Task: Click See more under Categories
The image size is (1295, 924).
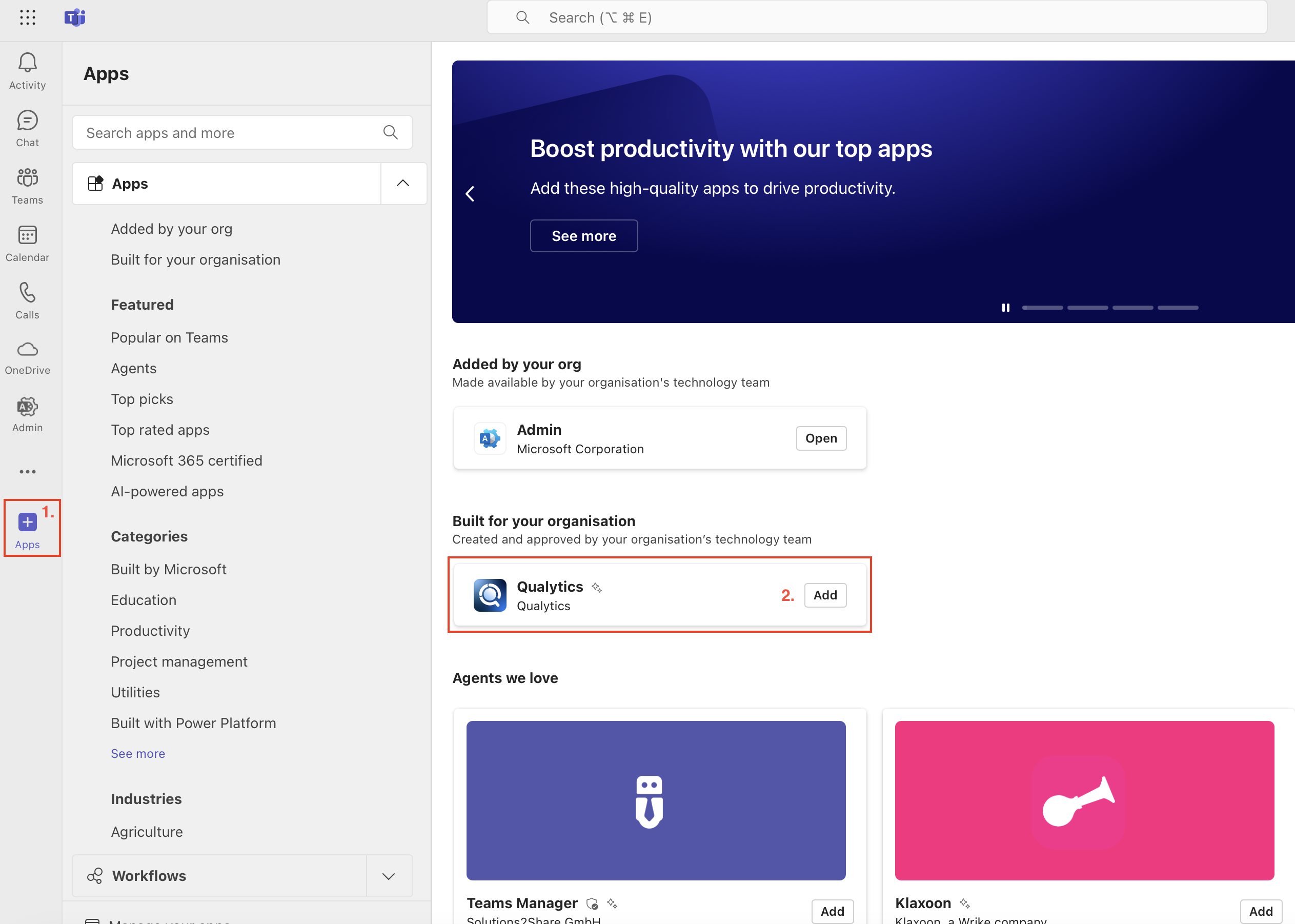Action: coord(137,753)
